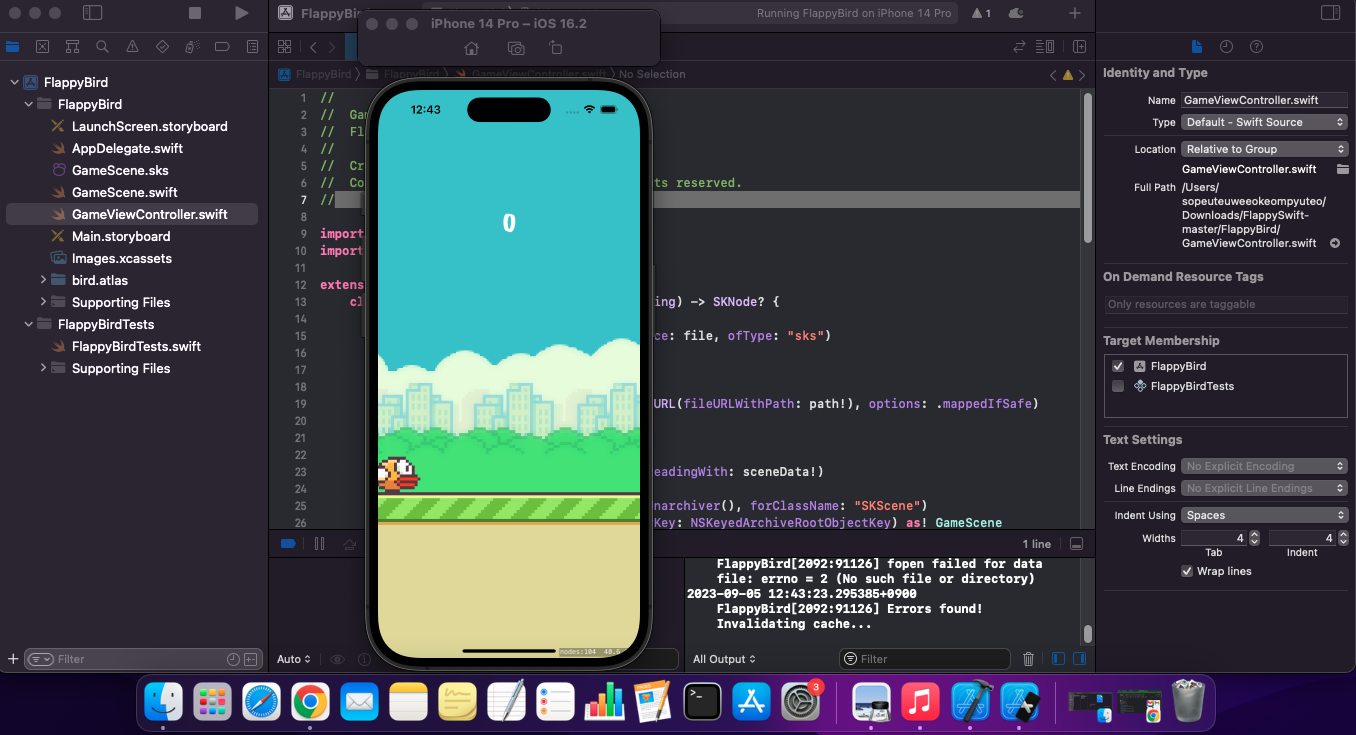The width and height of the screenshot is (1356, 735).
Task: Open the Text Encoding dropdown
Action: (1264, 466)
